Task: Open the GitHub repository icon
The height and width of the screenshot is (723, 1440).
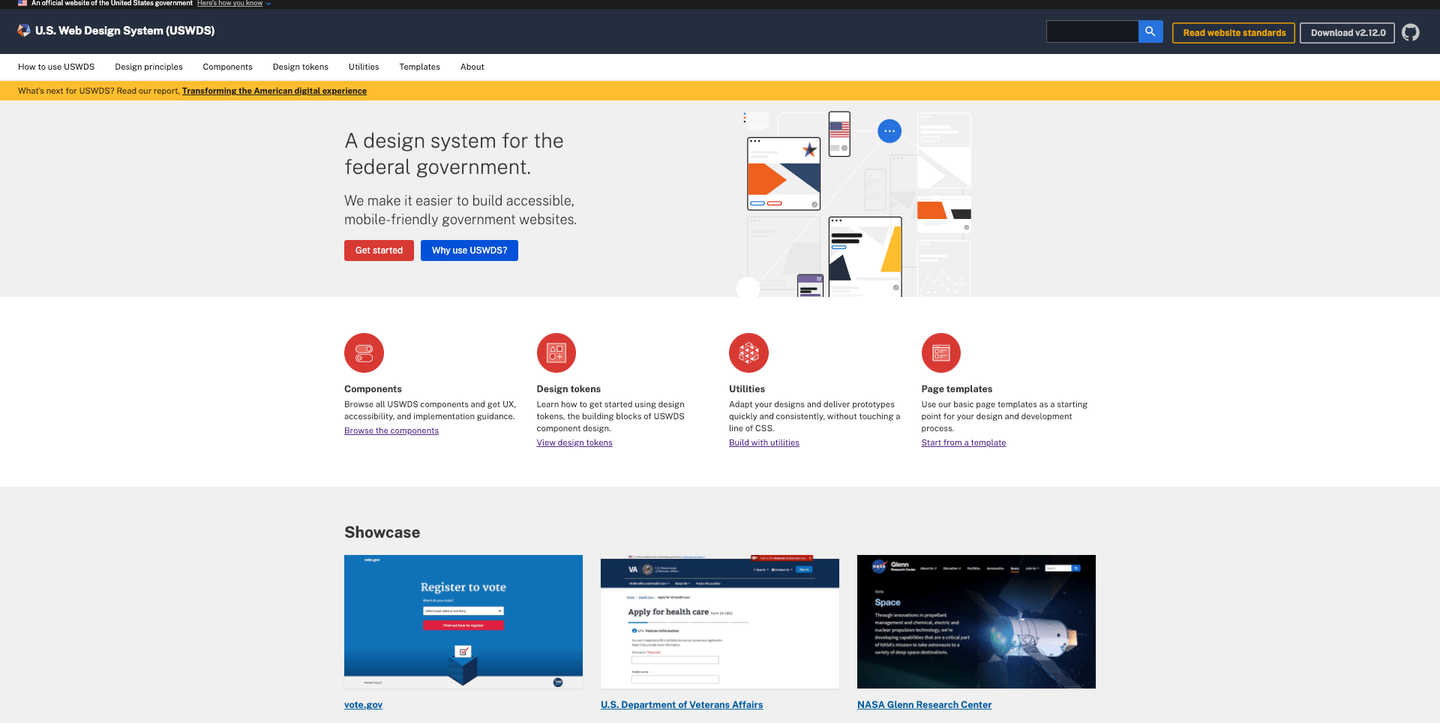Action: click(1410, 32)
